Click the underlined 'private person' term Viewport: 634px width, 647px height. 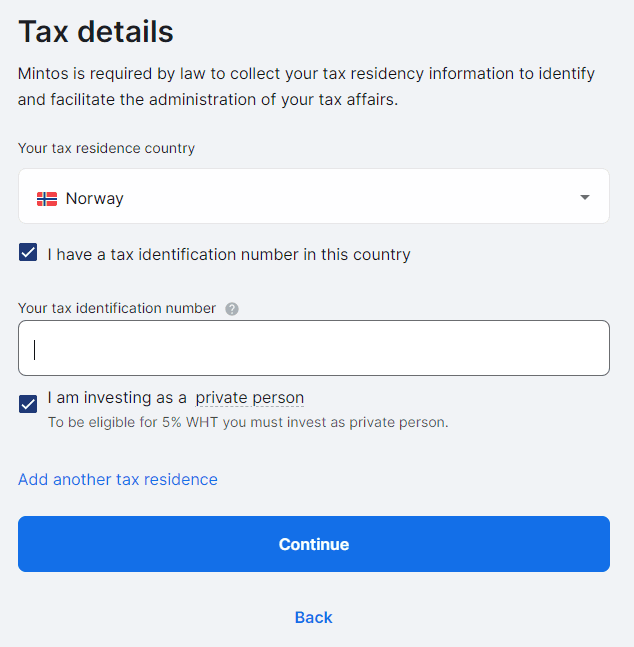click(x=249, y=397)
